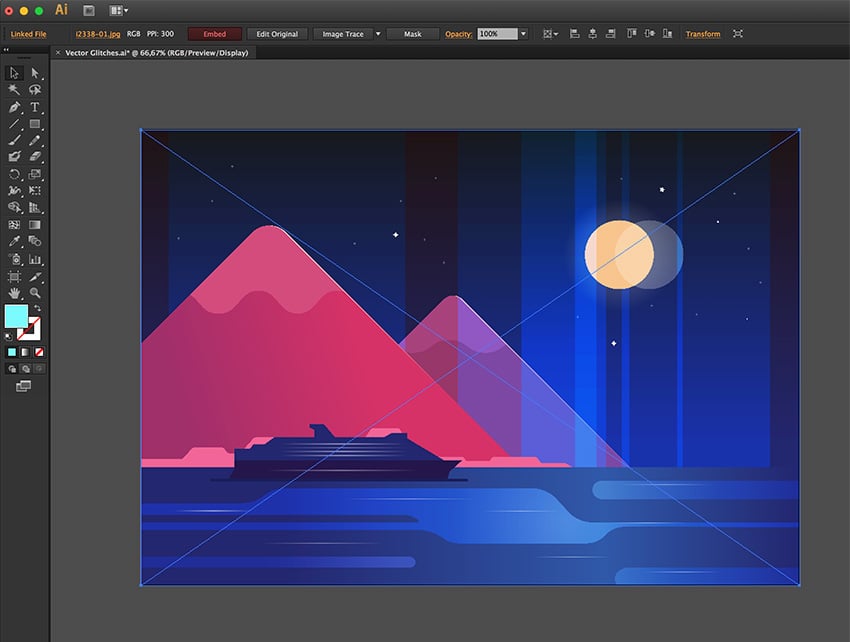The image size is (850, 642).
Task: Activate the Zoom tool
Action: (35, 292)
